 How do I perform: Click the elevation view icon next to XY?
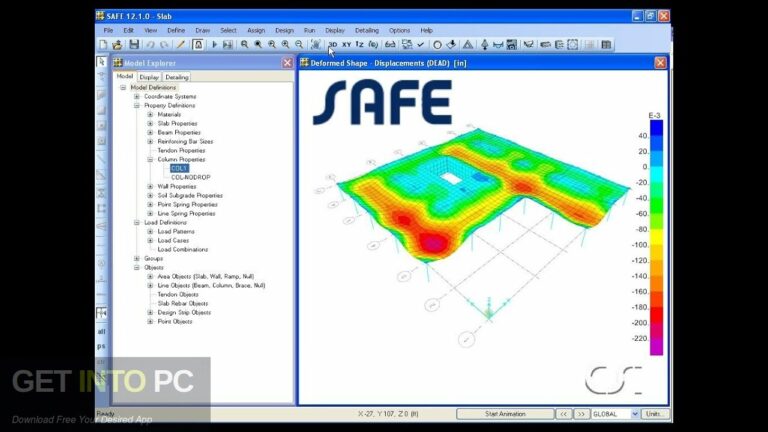pyautogui.click(x=360, y=45)
